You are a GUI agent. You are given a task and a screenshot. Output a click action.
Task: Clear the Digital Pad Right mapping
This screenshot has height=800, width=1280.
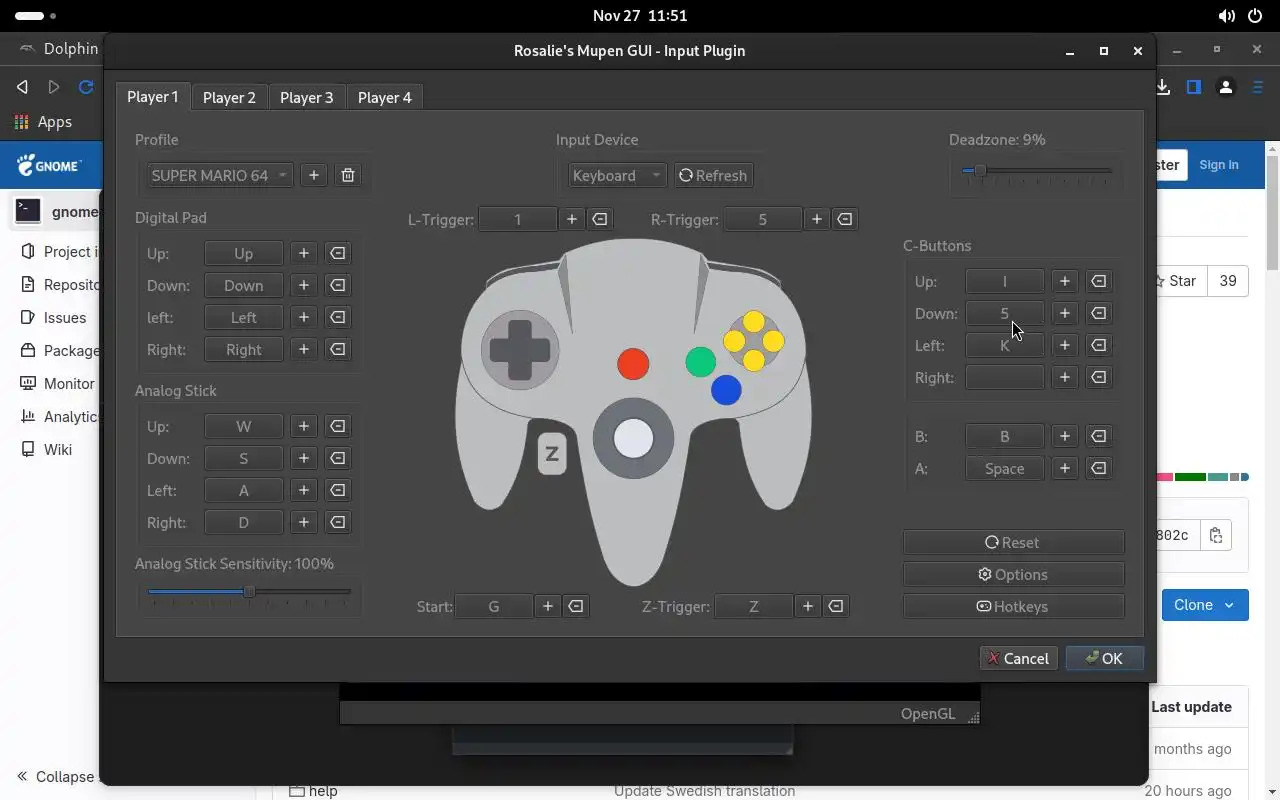pos(338,349)
